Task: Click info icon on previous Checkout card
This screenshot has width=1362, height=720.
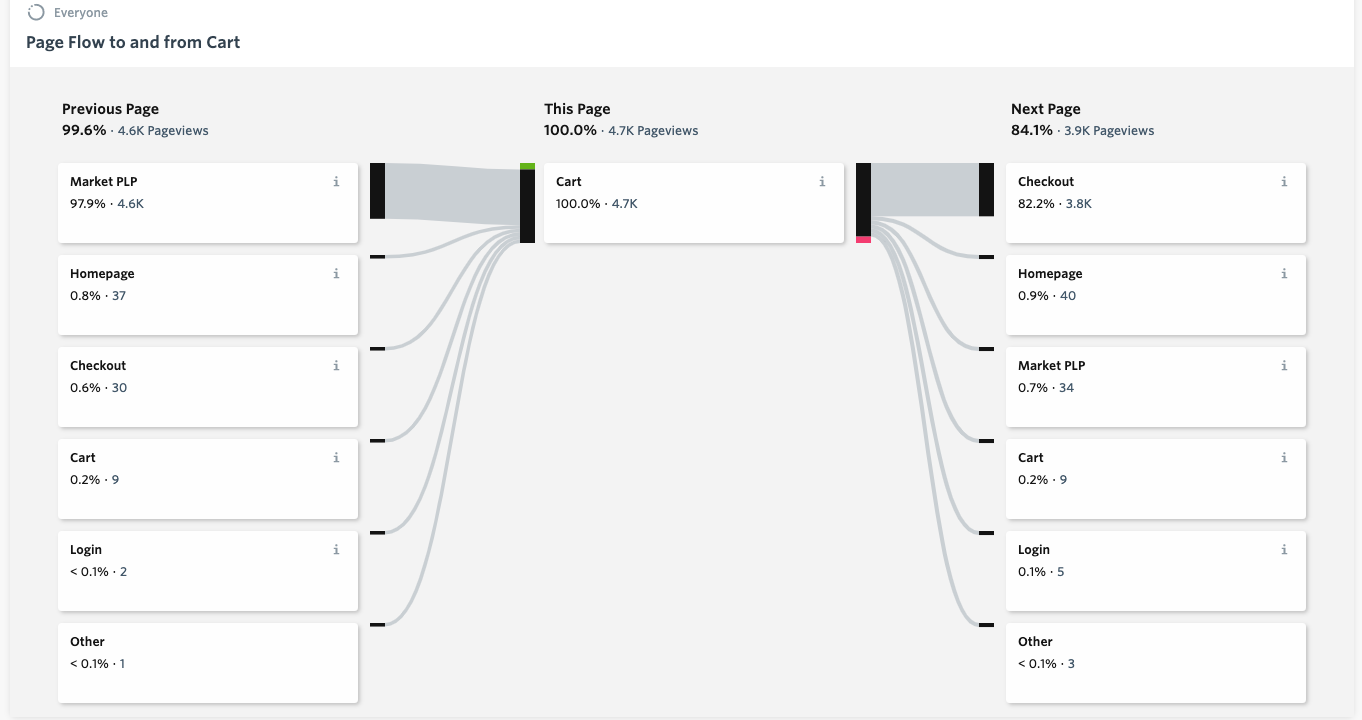Action: coord(336,366)
